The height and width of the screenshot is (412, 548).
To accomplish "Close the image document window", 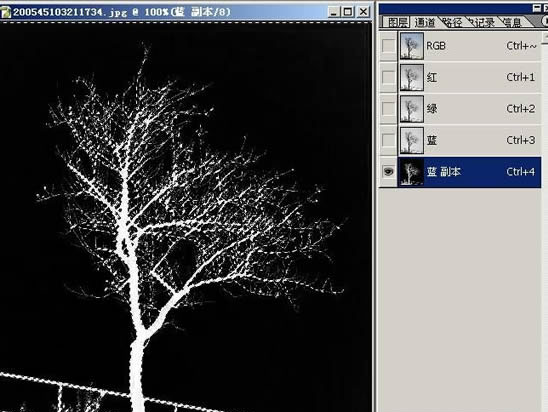I will [x=363, y=12].
